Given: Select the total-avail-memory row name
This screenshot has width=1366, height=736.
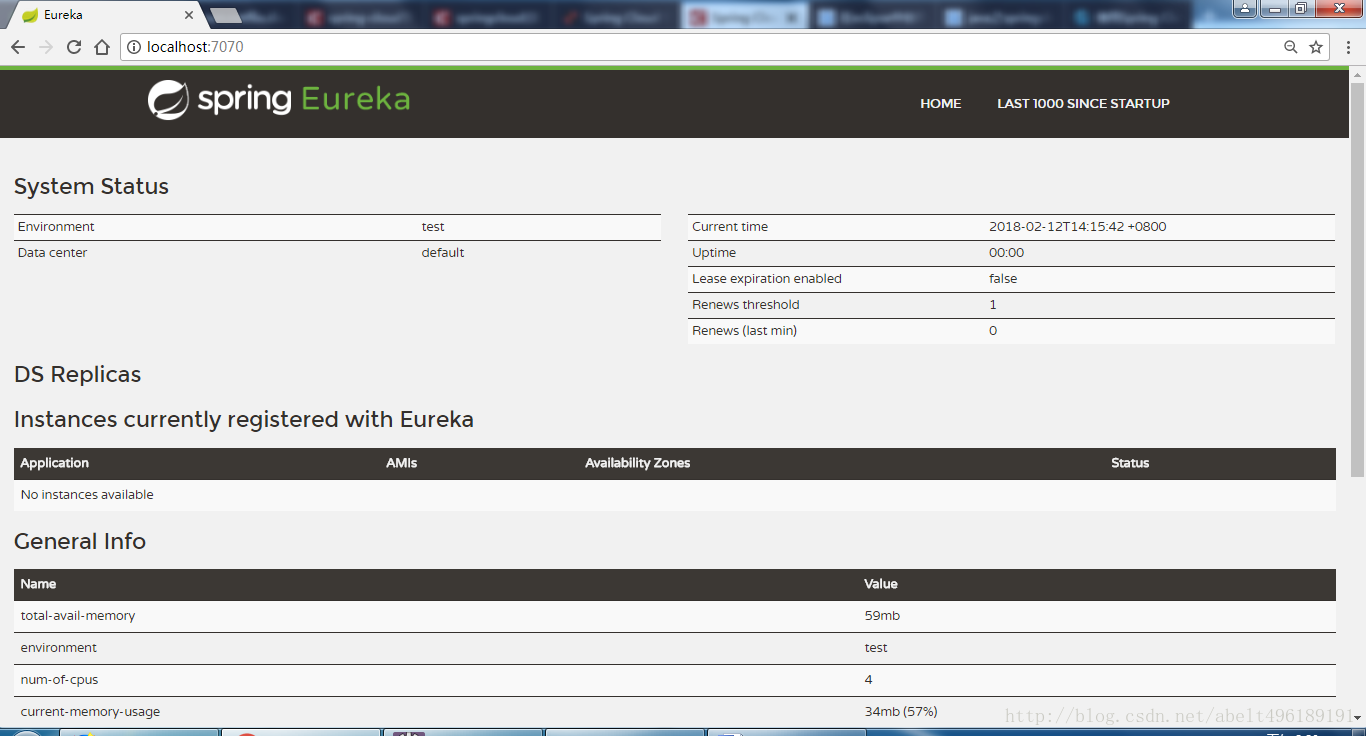Looking at the screenshot, I should [78, 616].
